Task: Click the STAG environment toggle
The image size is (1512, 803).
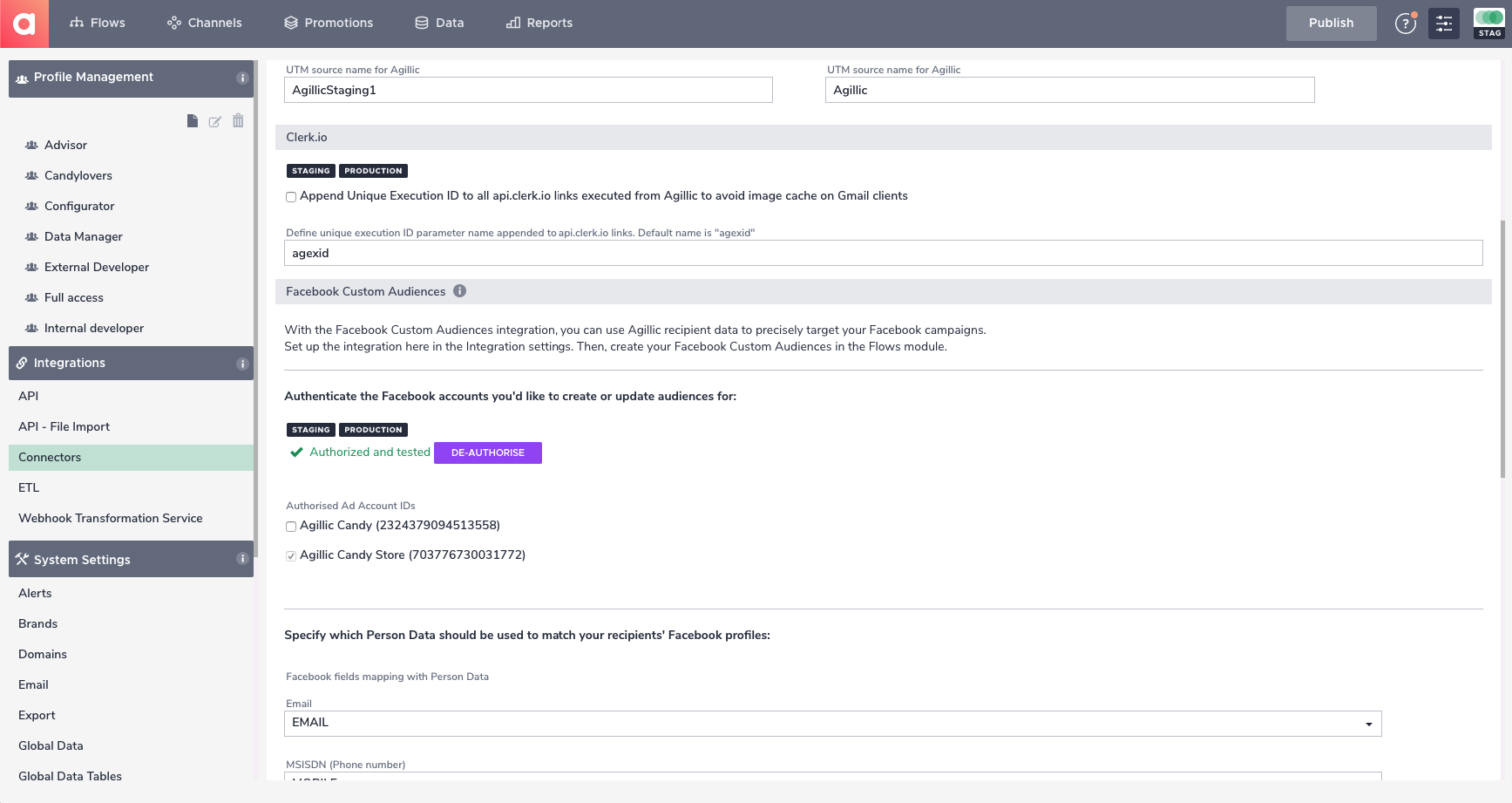Action: 1489,24
